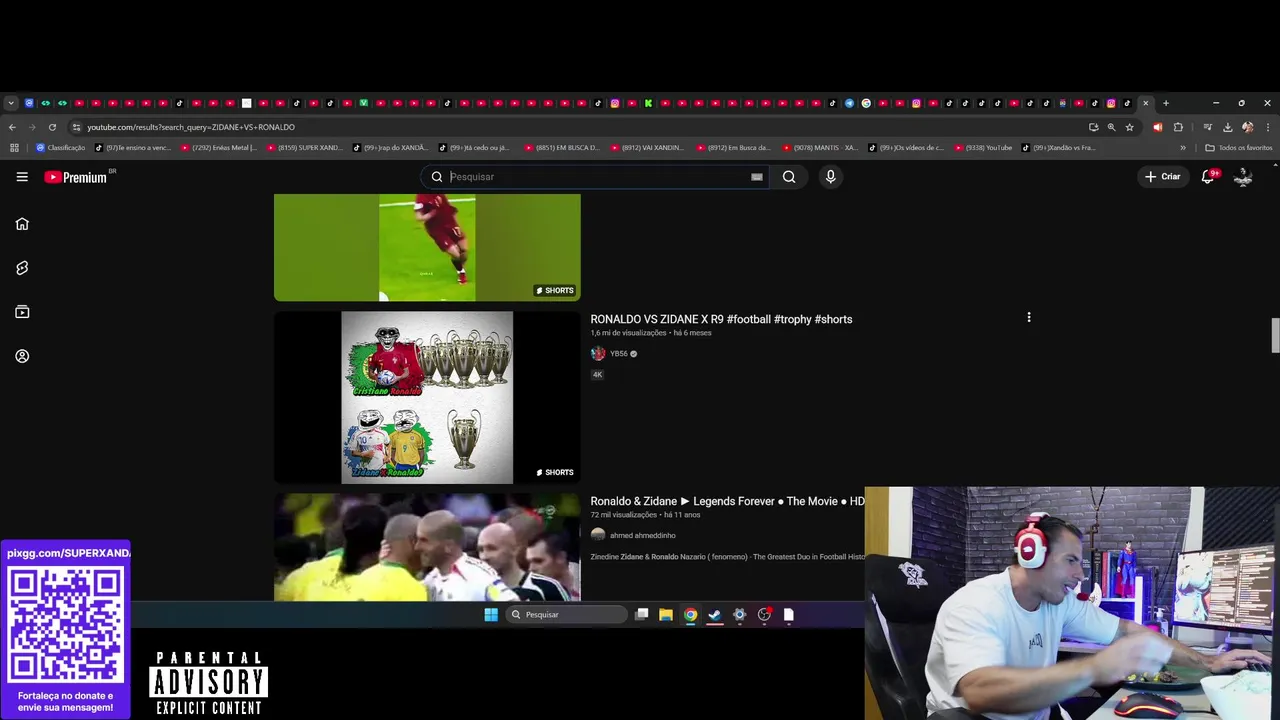
Task: Open a new browser tab
Action: (x=1165, y=103)
